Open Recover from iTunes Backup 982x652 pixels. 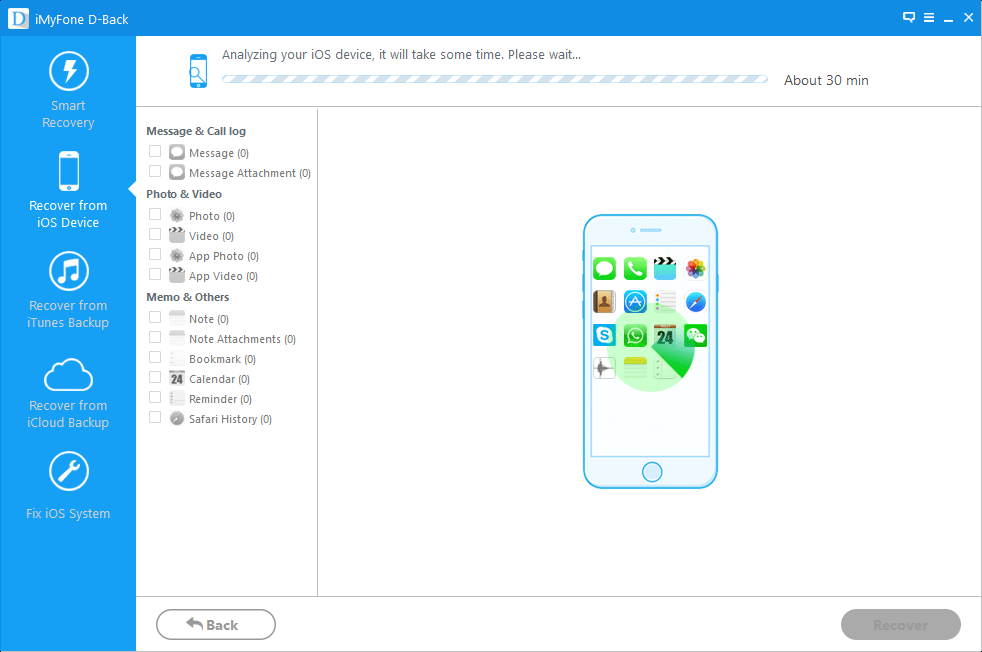click(x=68, y=290)
